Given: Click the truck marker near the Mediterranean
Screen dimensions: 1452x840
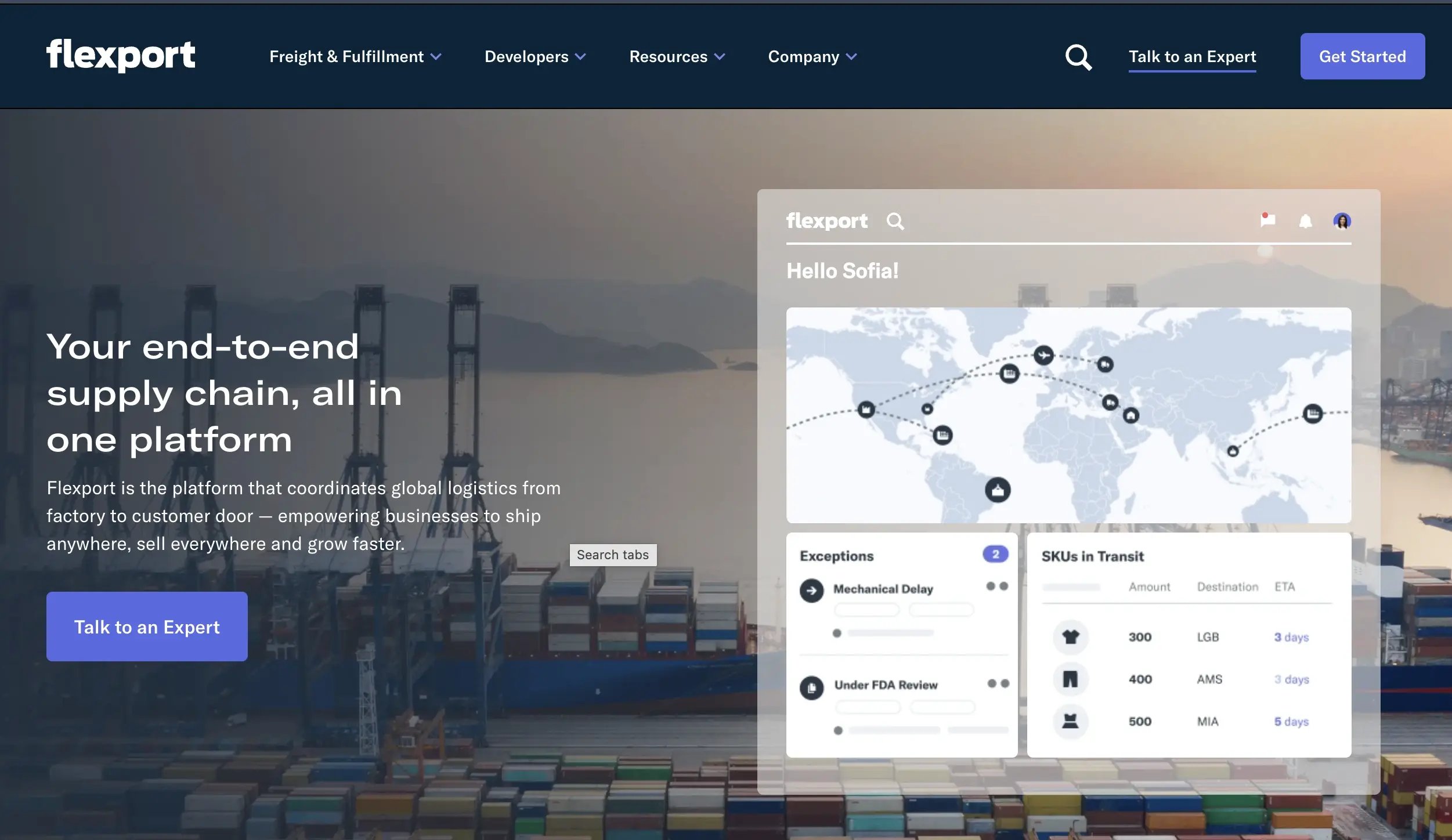Looking at the screenshot, I should coord(1110,402).
